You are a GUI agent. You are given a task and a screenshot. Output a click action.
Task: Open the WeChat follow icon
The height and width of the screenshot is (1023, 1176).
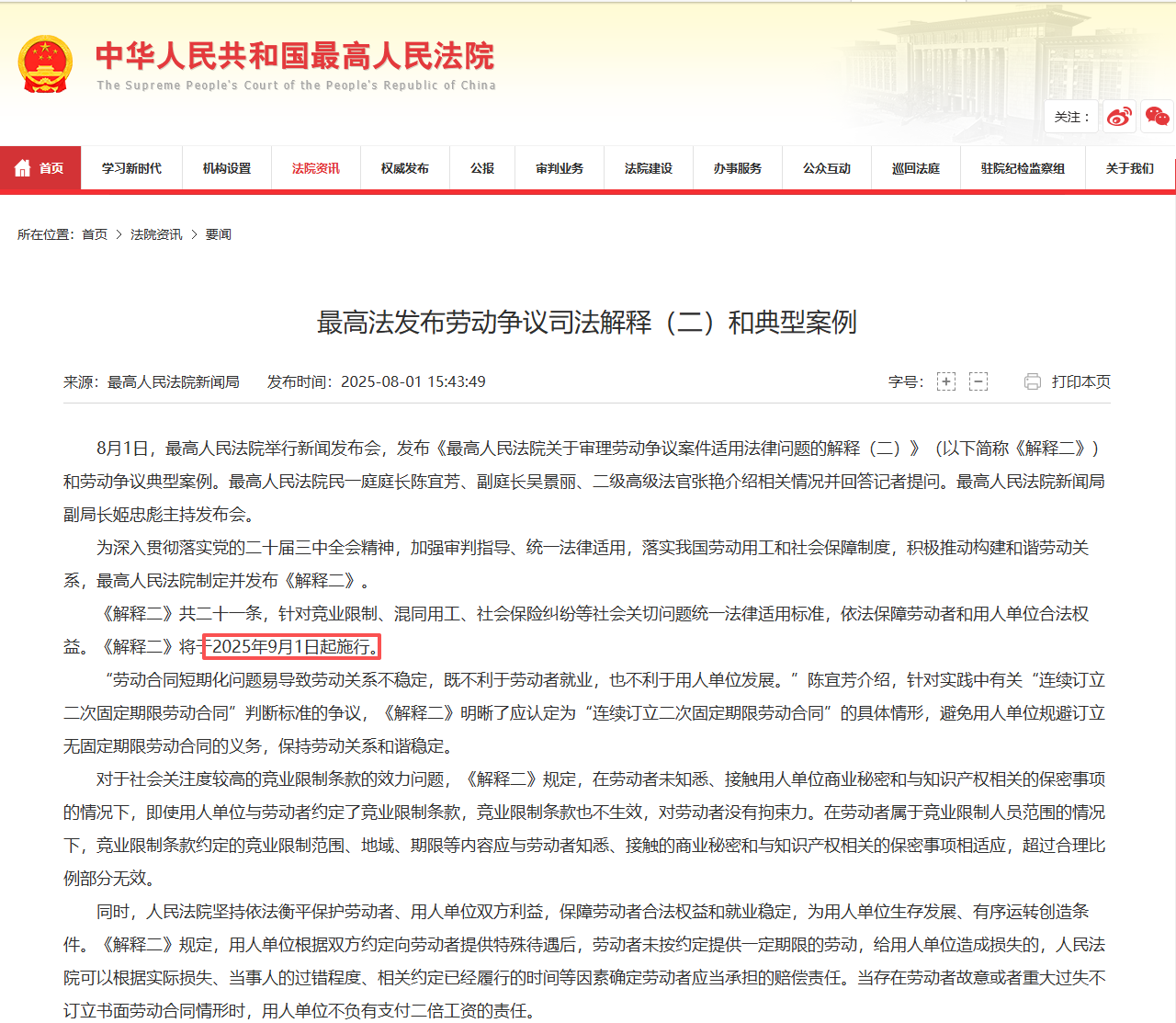click(x=1157, y=117)
